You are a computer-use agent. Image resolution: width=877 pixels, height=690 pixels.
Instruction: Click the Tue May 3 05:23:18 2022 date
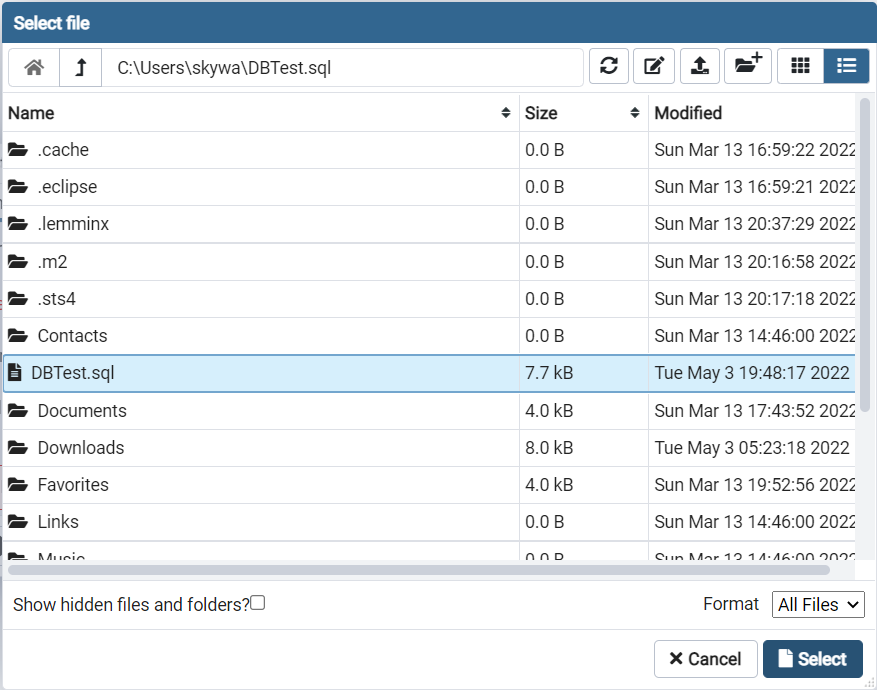pos(752,448)
